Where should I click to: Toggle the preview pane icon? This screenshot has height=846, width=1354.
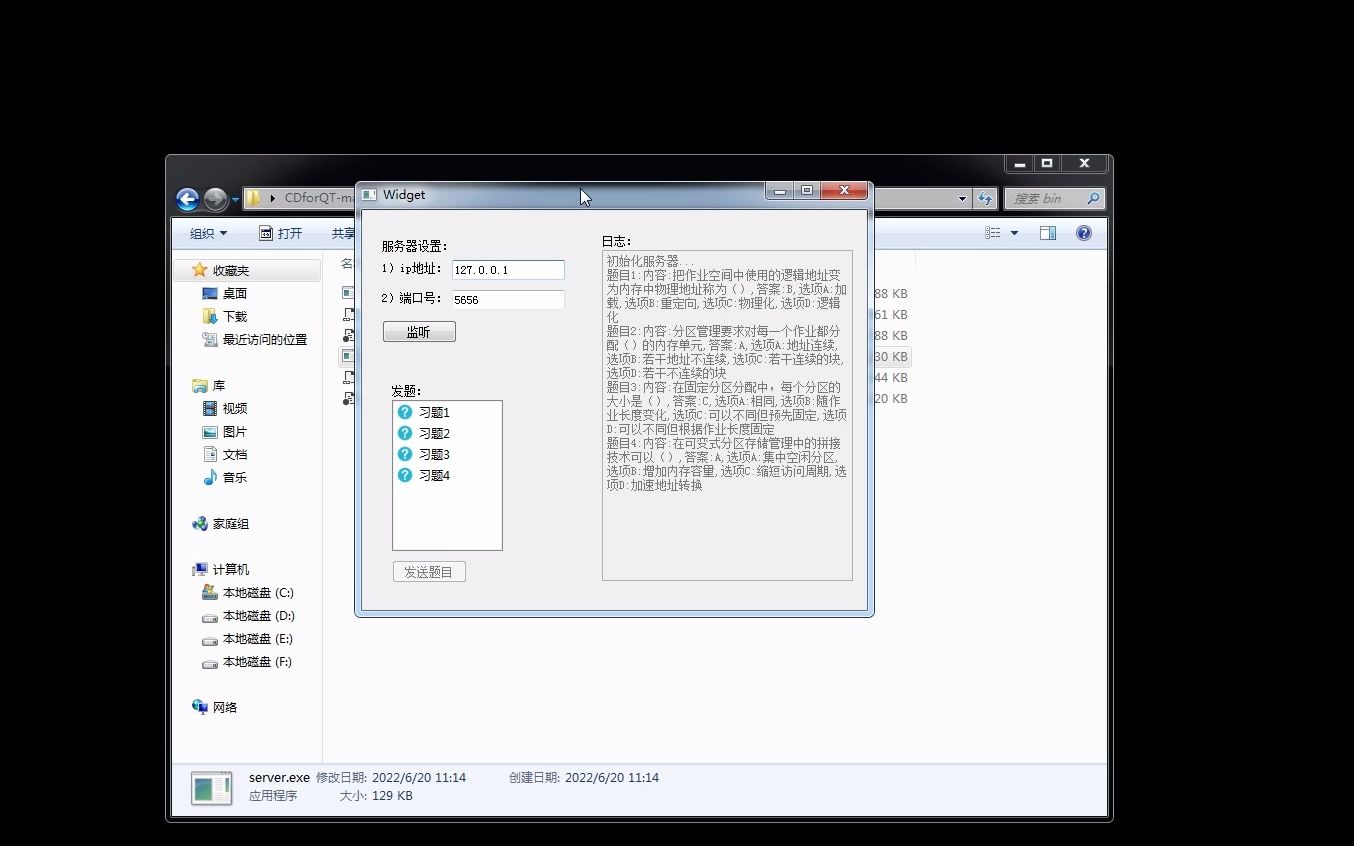(1048, 233)
